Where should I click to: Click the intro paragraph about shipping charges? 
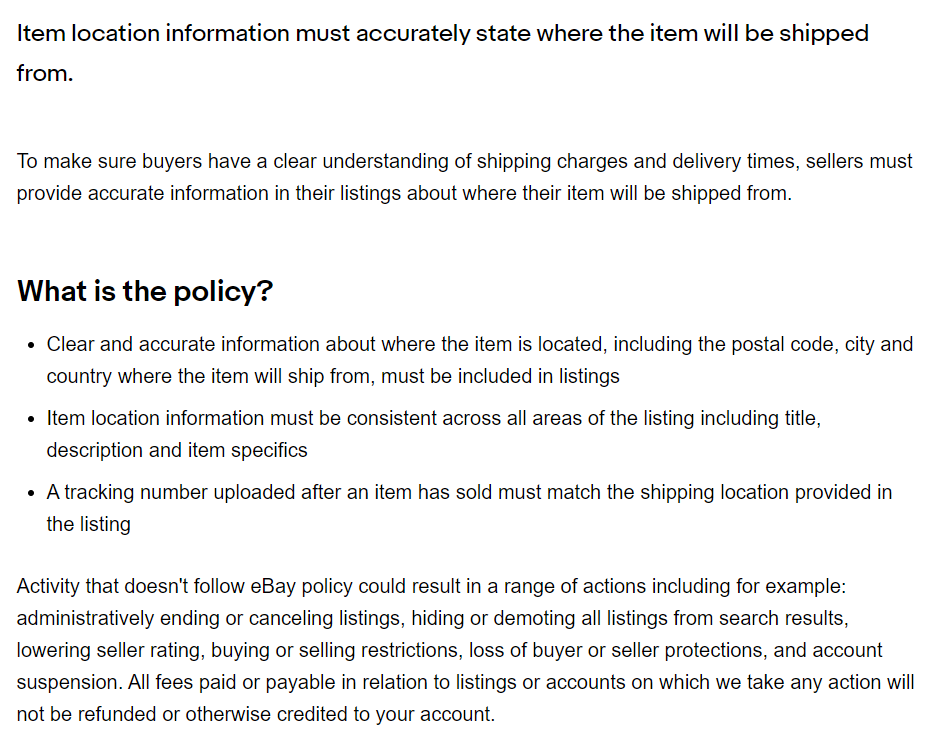[464, 177]
